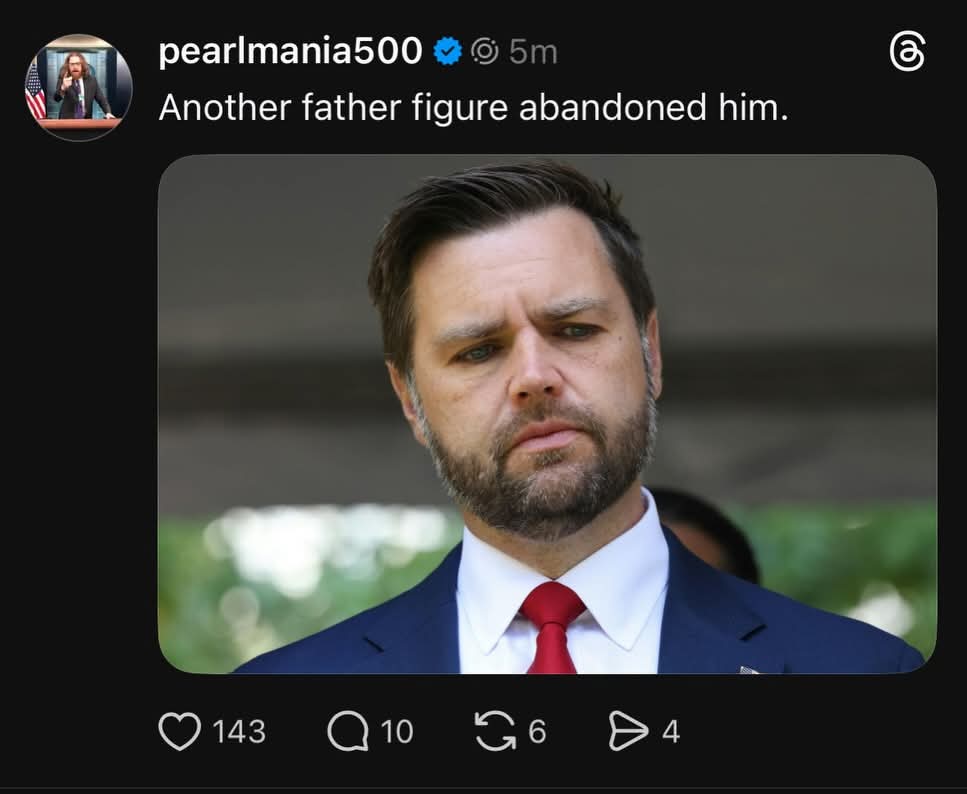The width and height of the screenshot is (967, 794).
Task: View the 10 replies count
Action: (x=397, y=732)
